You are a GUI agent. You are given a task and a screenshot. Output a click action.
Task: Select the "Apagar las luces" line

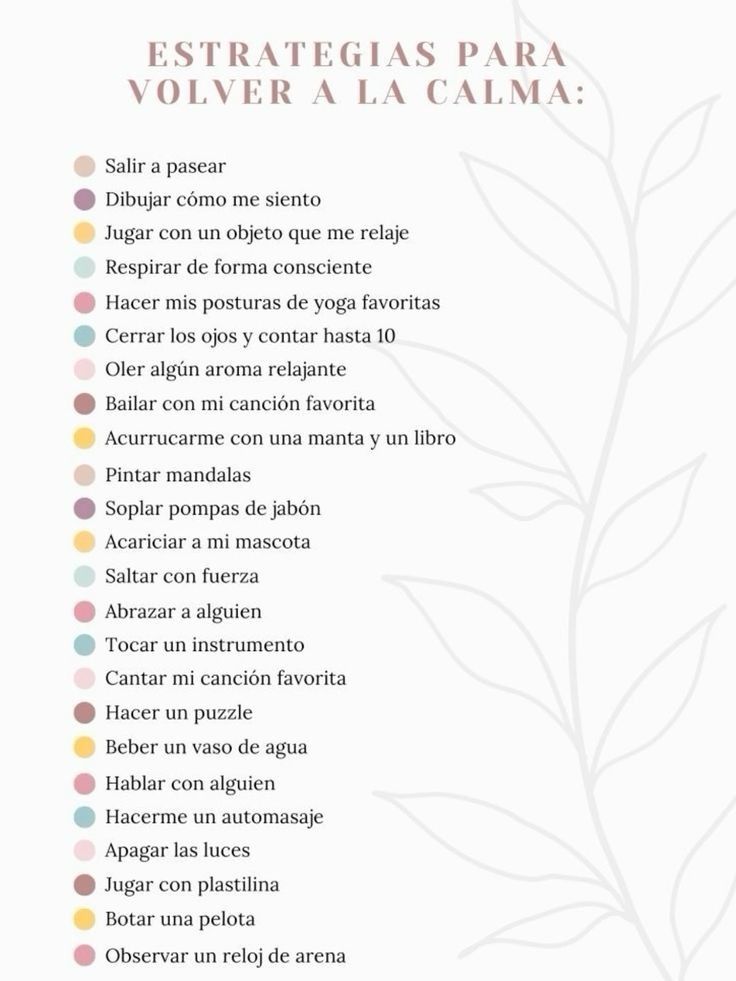[x=177, y=851]
